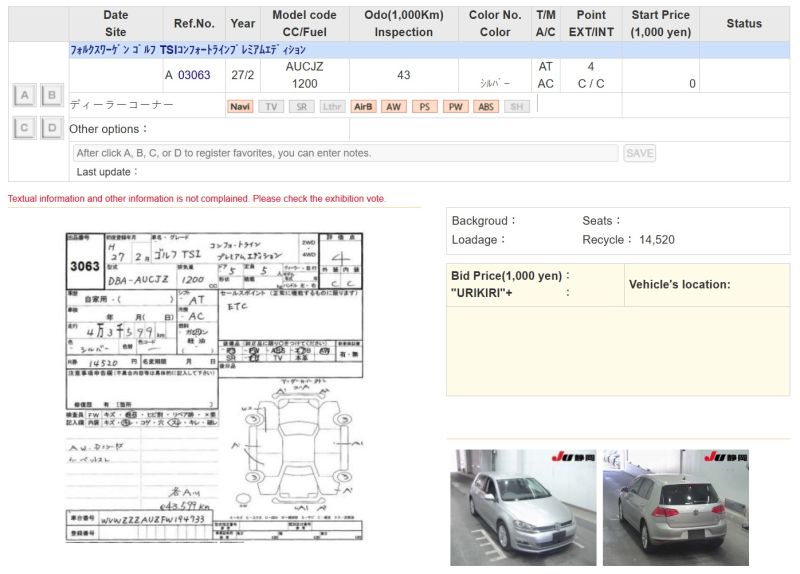Click the engine size 1200 value

pos(305,84)
